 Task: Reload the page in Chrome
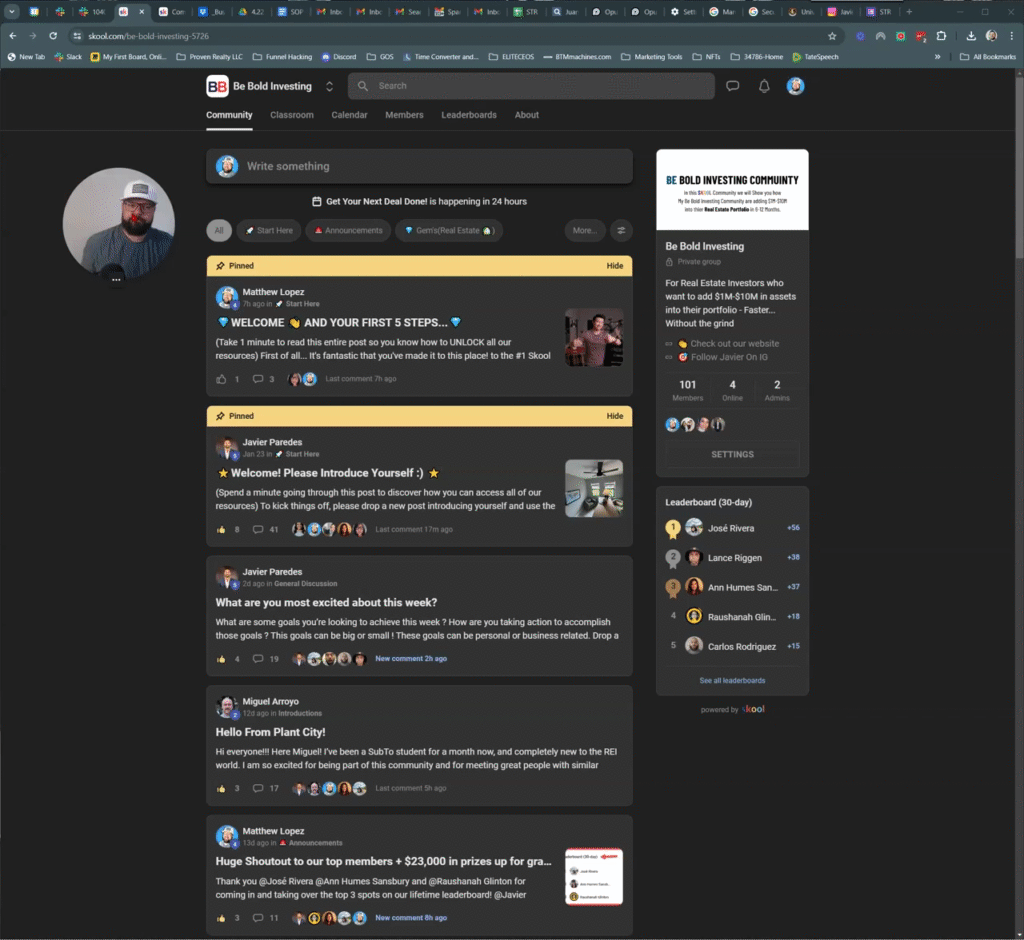click(x=53, y=36)
